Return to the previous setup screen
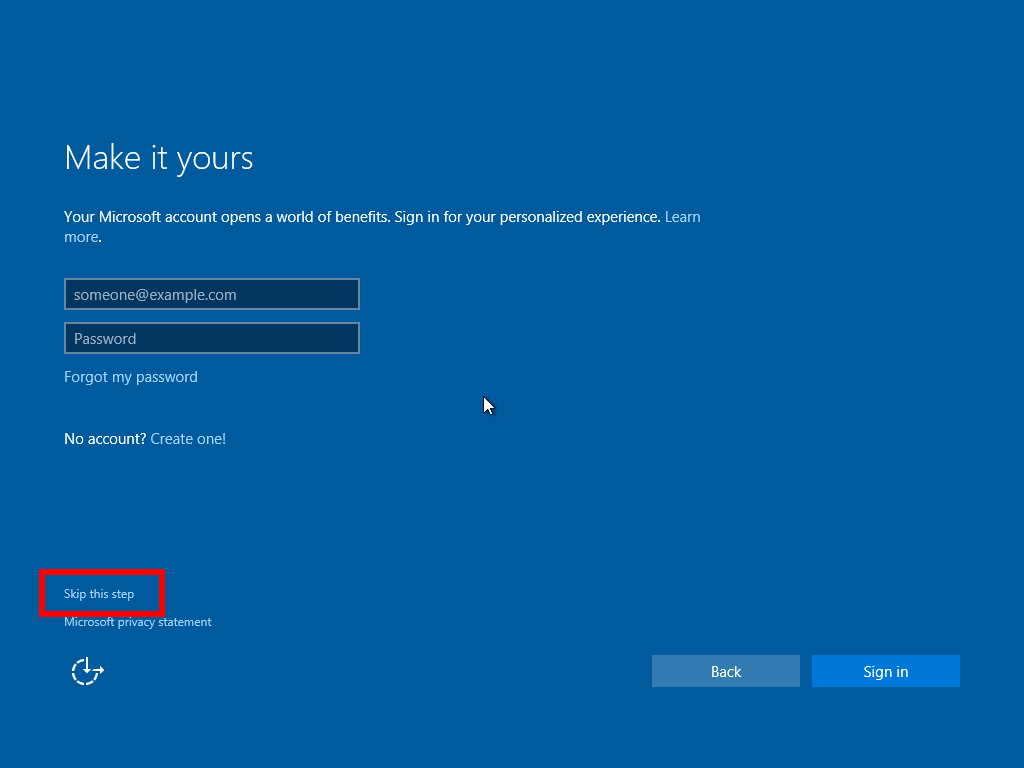The image size is (1024, 768). (x=725, y=670)
